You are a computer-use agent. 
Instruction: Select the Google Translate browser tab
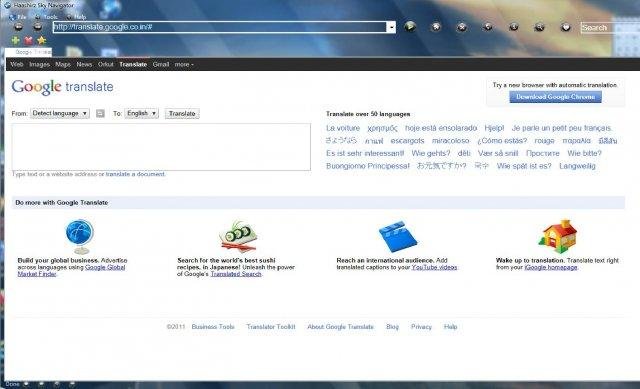(29, 52)
